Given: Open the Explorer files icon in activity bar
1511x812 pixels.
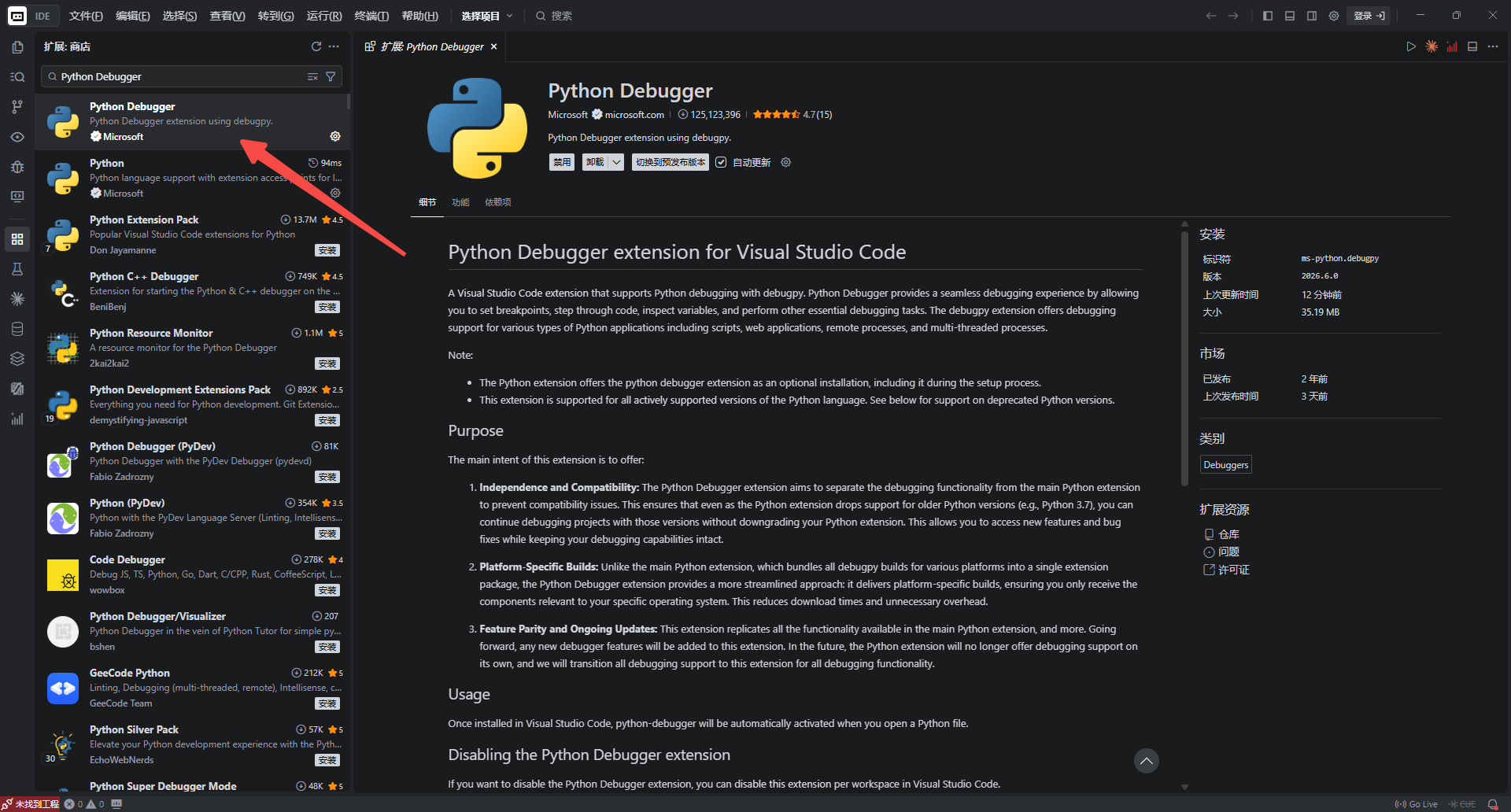Looking at the screenshot, I should click(17, 47).
